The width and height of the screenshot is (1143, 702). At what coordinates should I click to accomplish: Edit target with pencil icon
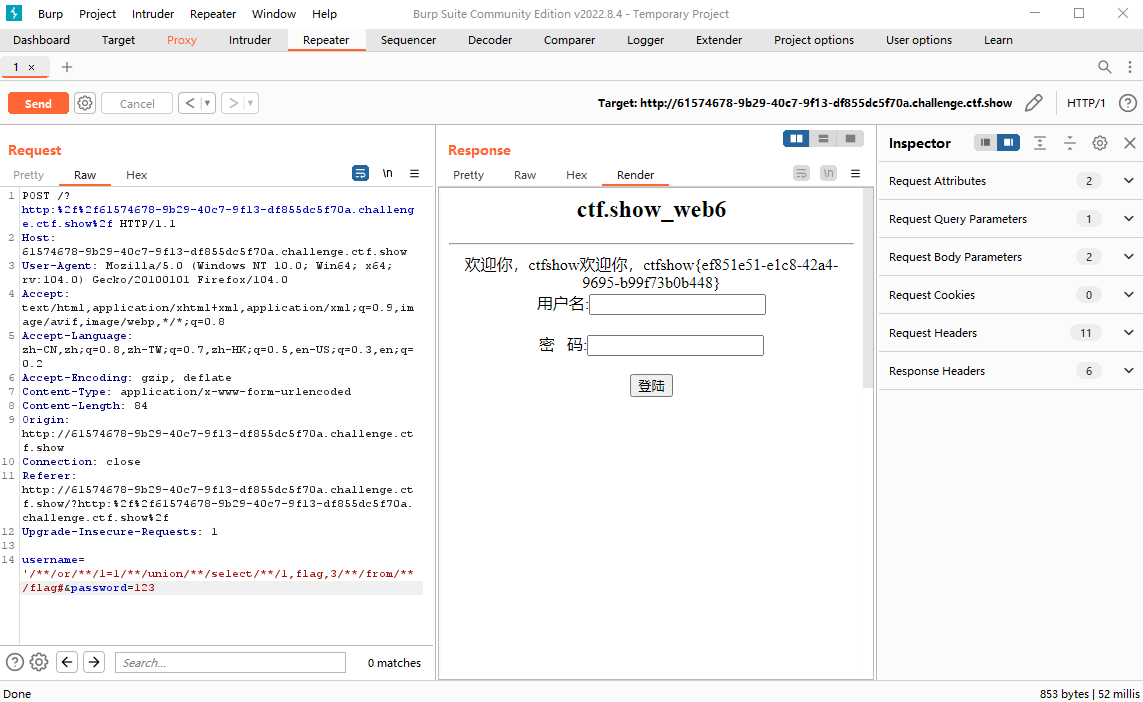(1034, 103)
